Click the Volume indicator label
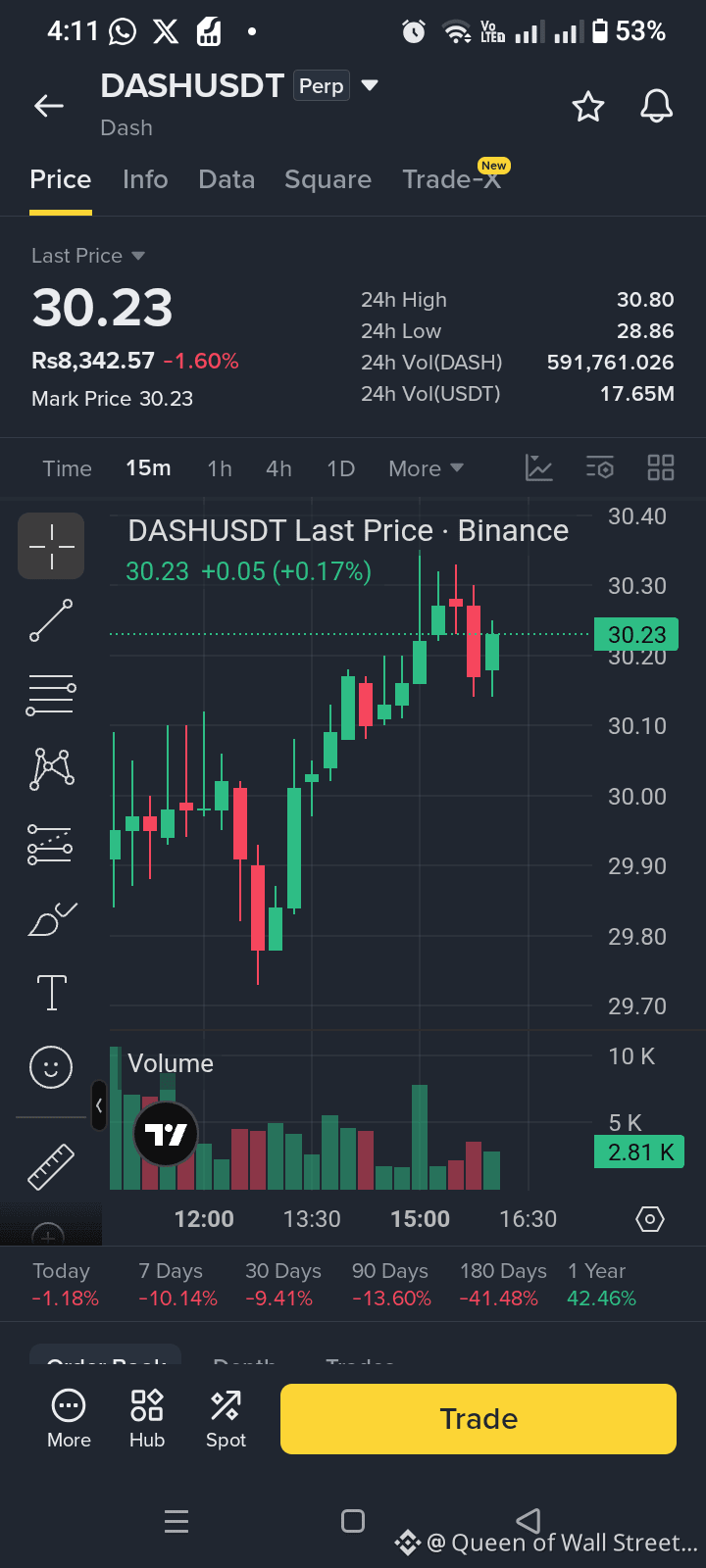Viewport: 706px width, 1568px height. coord(171,1063)
